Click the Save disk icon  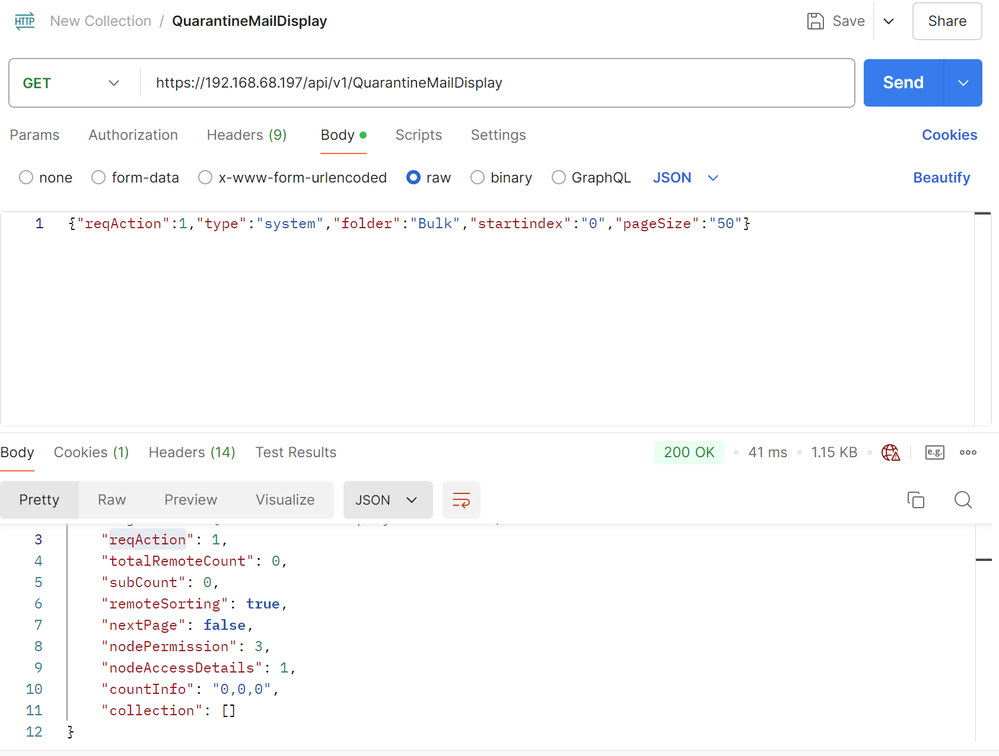pos(816,21)
